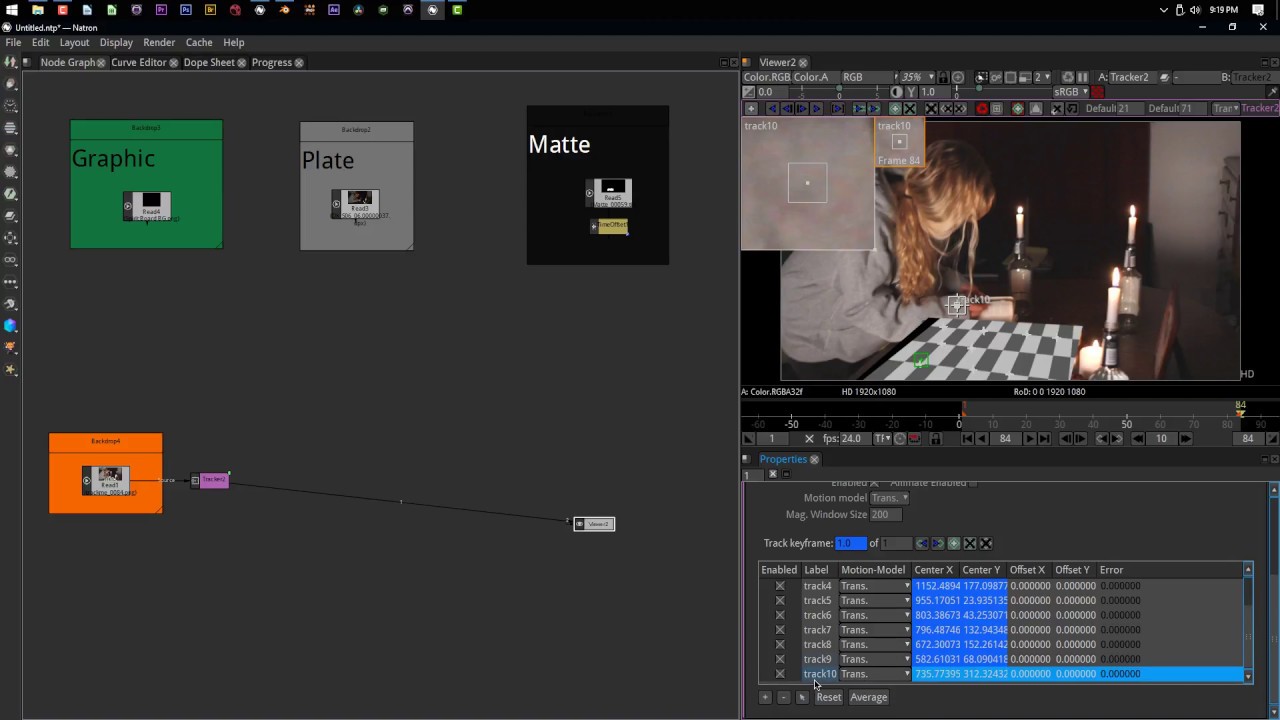Open track5 Motion-Model dropdown
Viewport: 1280px width, 720px height.
click(x=875, y=601)
